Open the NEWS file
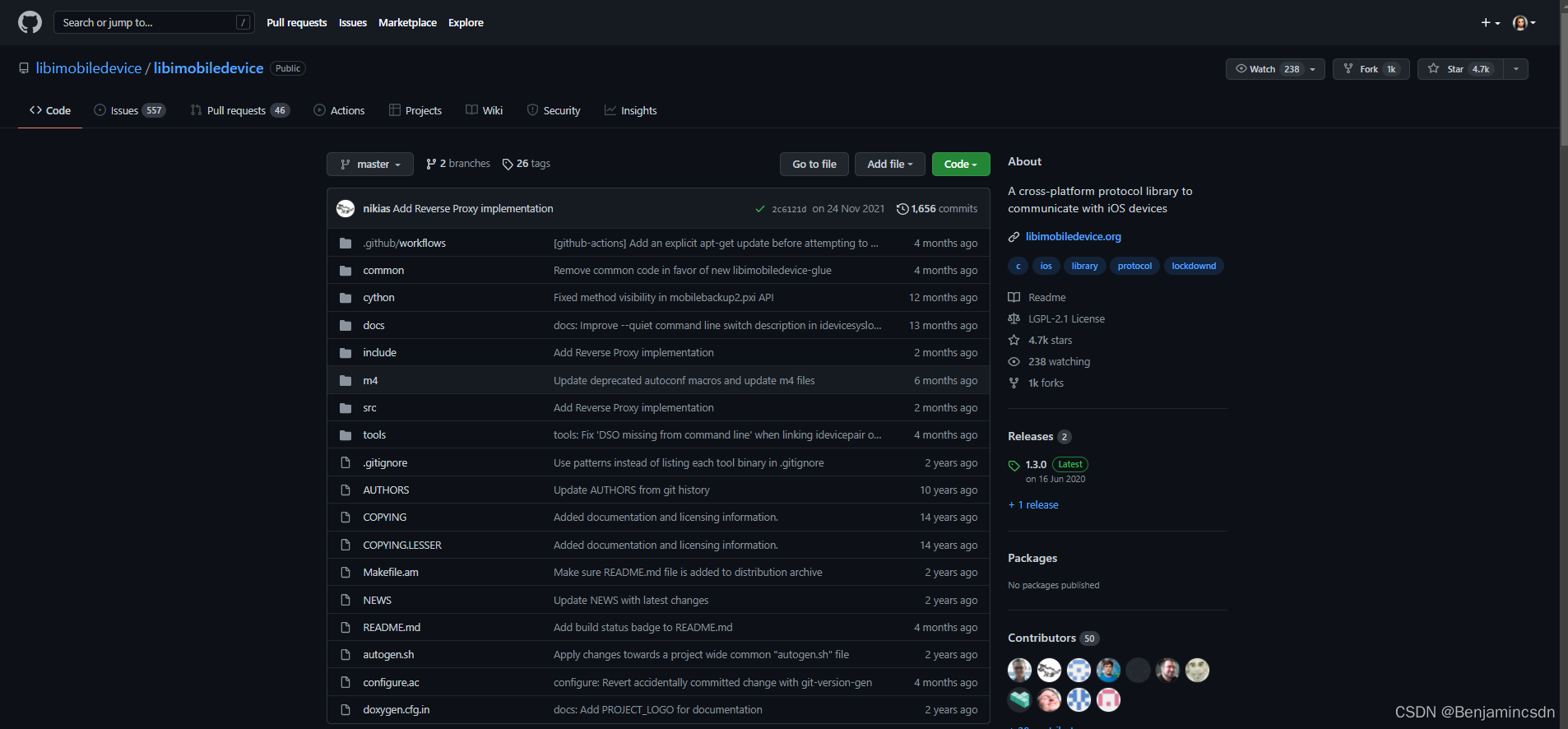 pos(377,601)
